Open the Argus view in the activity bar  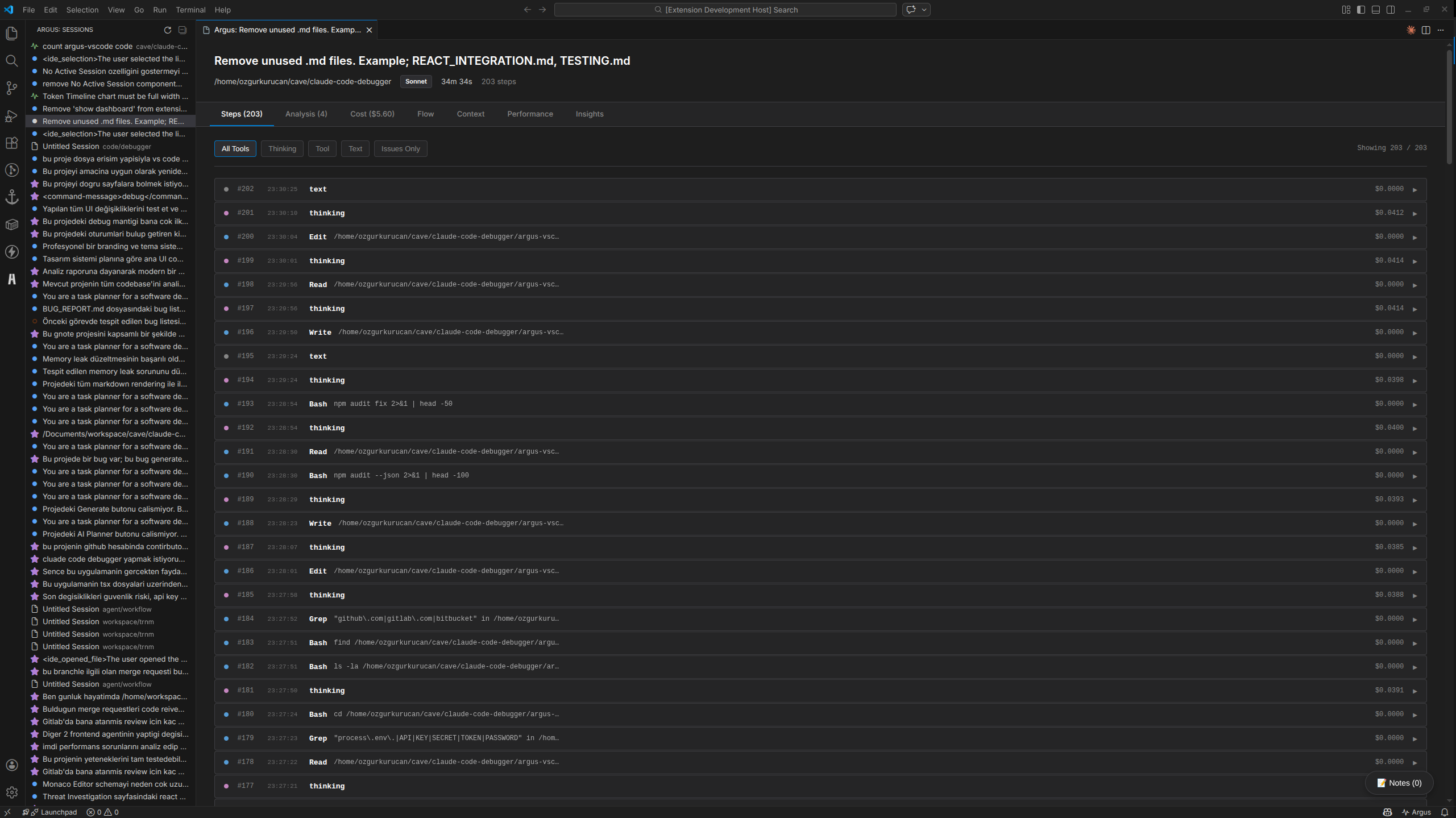tap(11, 279)
